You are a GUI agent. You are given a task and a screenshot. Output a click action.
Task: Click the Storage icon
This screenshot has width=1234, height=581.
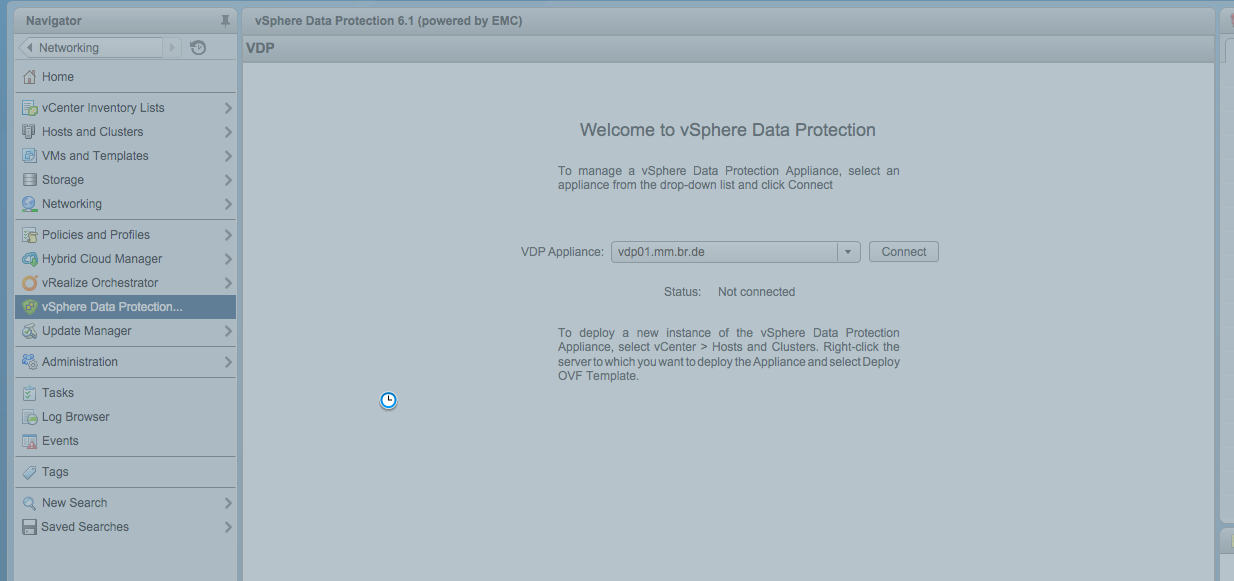point(30,180)
